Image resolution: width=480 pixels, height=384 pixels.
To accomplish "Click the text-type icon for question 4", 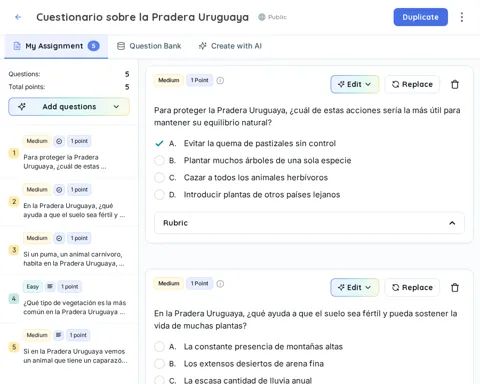I will click(x=50, y=287).
